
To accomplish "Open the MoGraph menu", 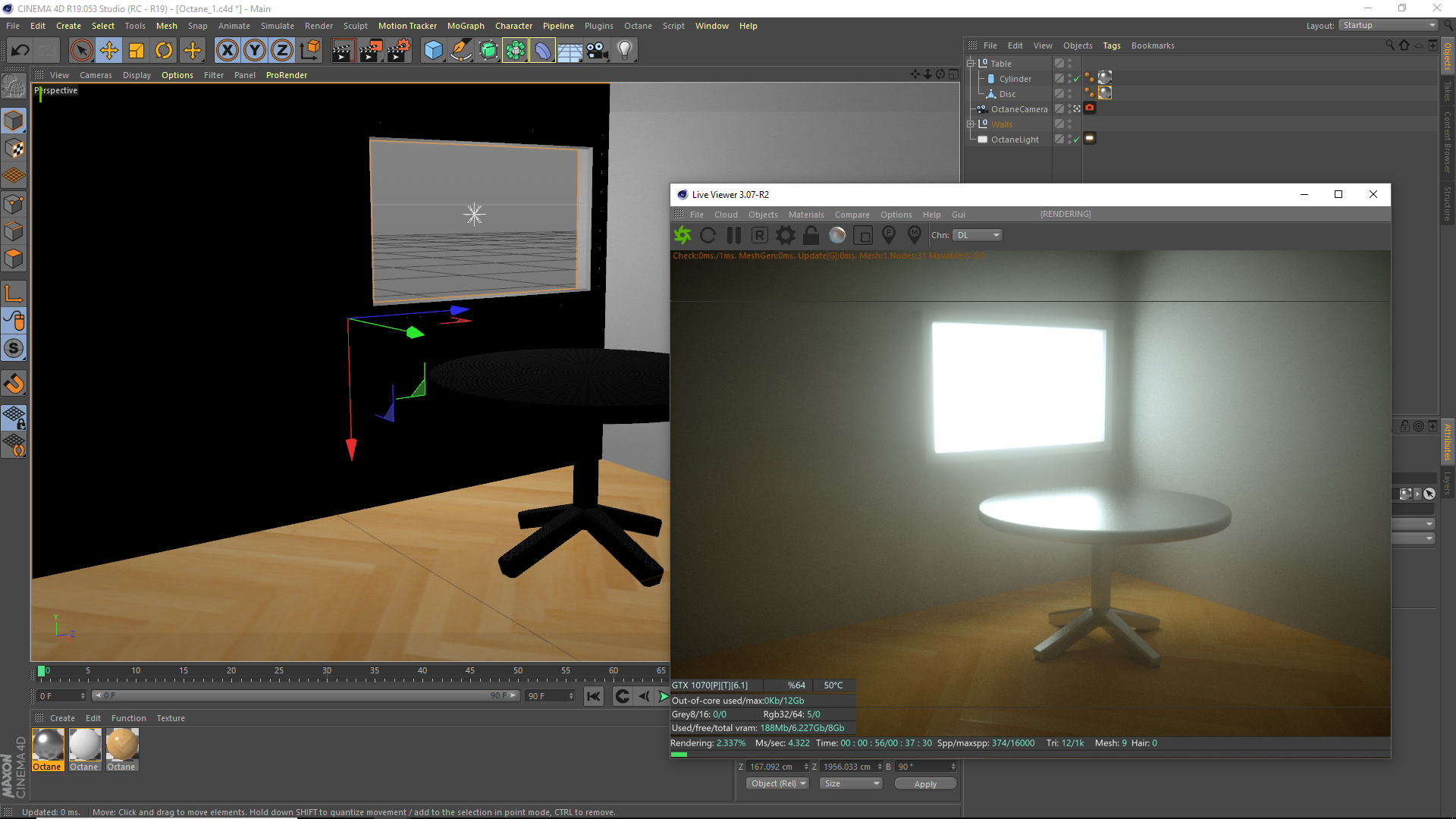I will click(465, 26).
